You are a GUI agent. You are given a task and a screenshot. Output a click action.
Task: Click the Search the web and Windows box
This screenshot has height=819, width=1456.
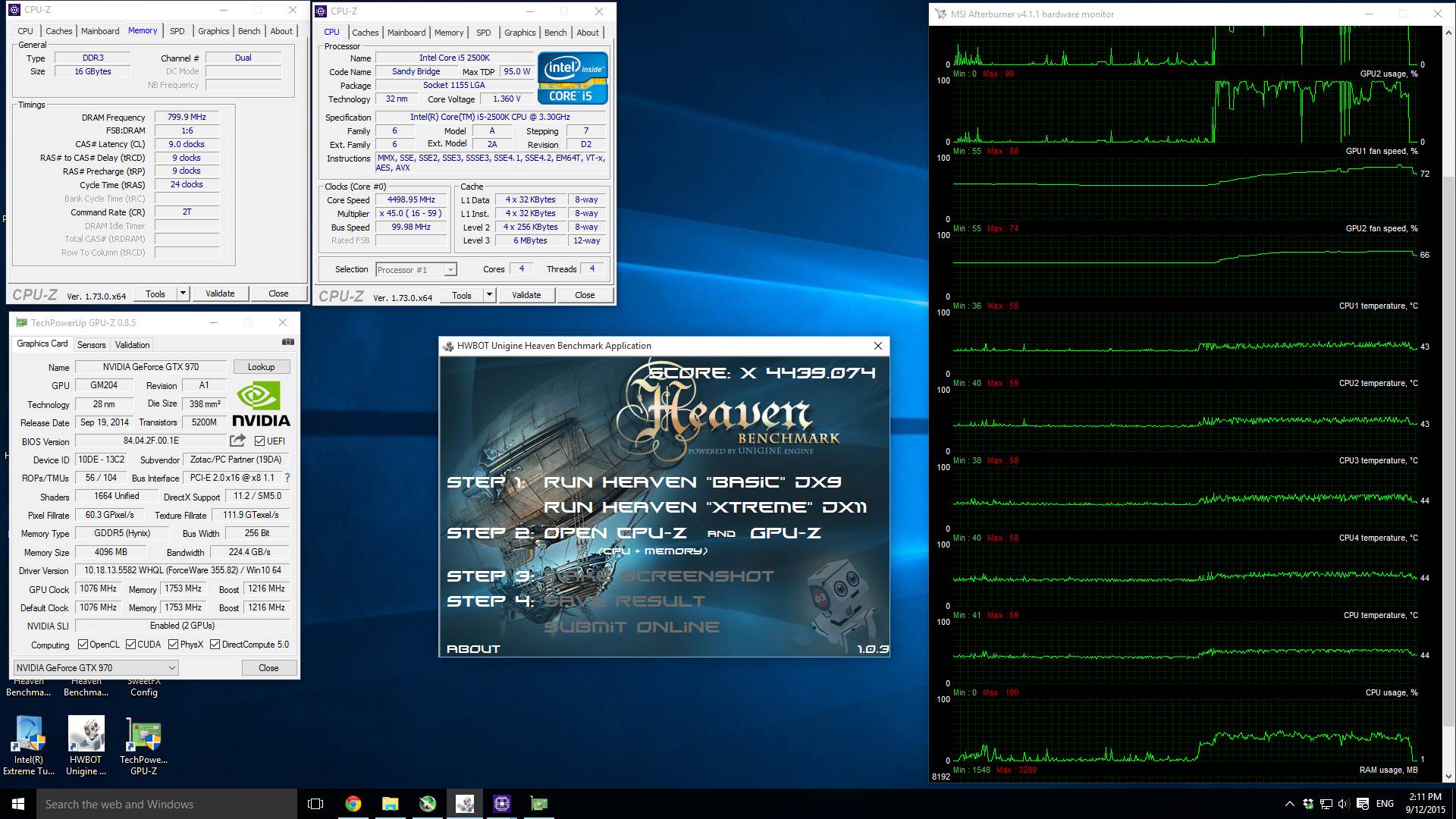(167, 804)
